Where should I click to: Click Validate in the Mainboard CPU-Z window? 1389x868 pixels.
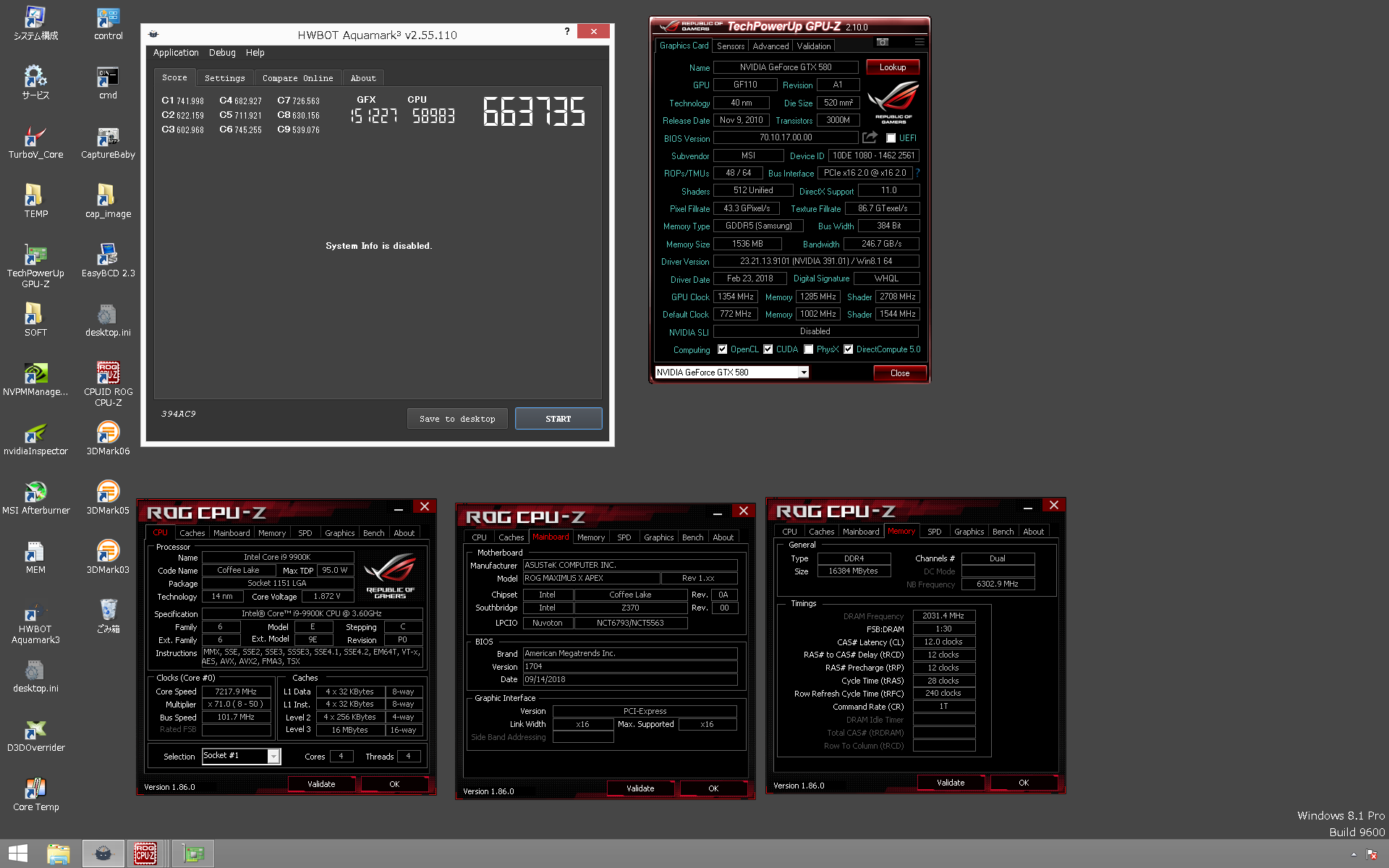click(640, 788)
